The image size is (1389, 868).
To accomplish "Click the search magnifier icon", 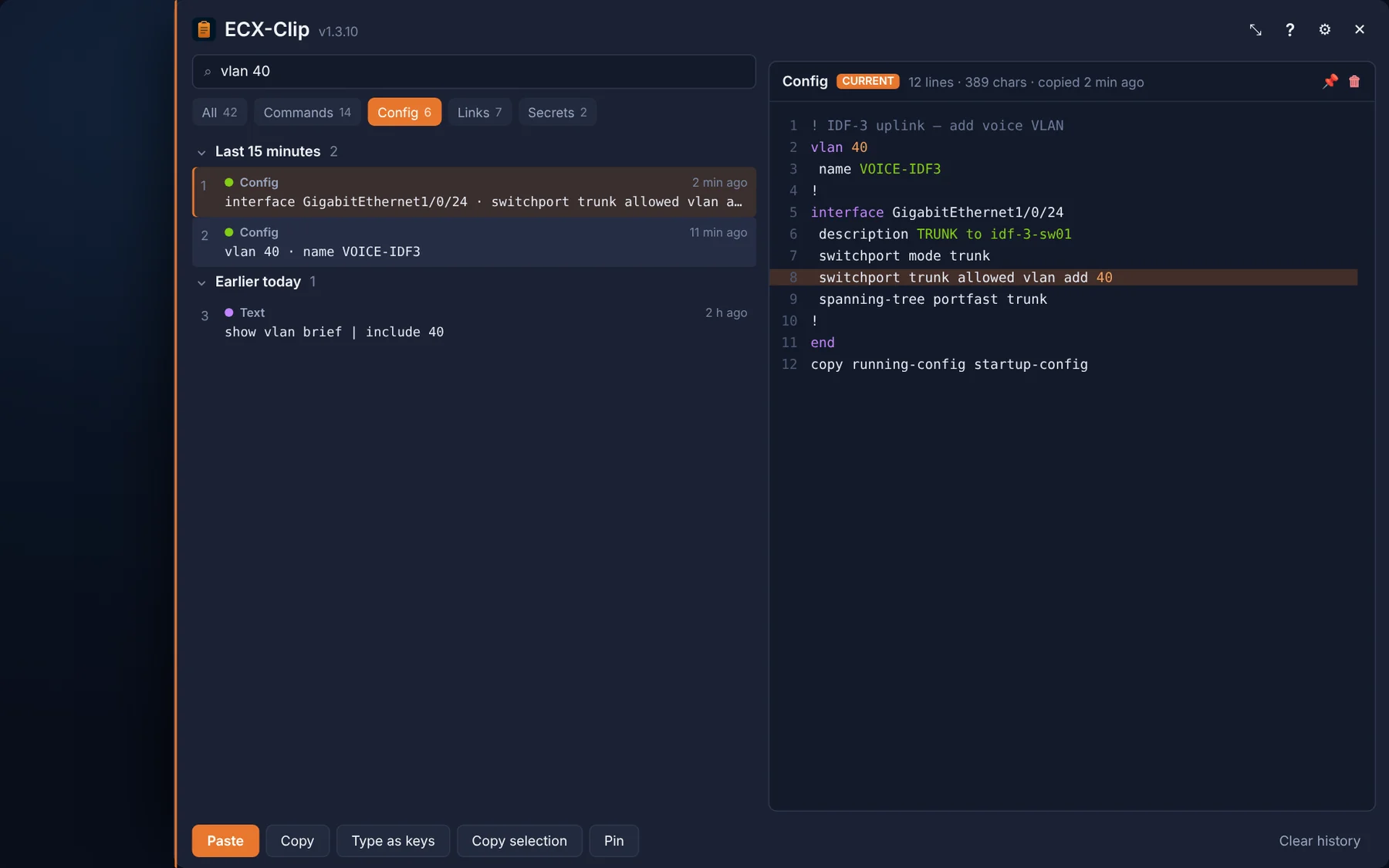I will pos(208,72).
